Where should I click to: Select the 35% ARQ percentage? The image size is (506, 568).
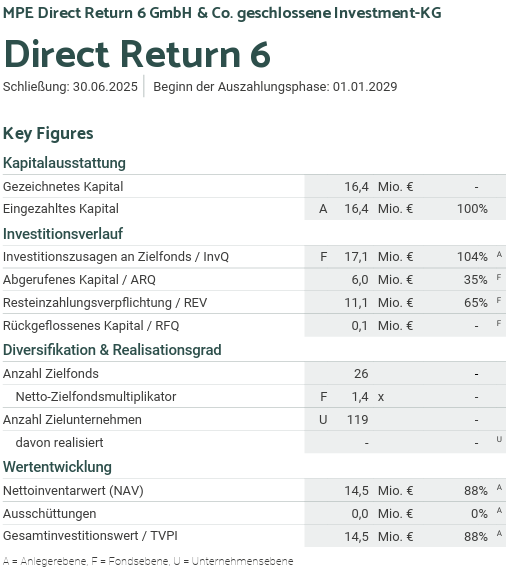pyautogui.click(x=476, y=280)
